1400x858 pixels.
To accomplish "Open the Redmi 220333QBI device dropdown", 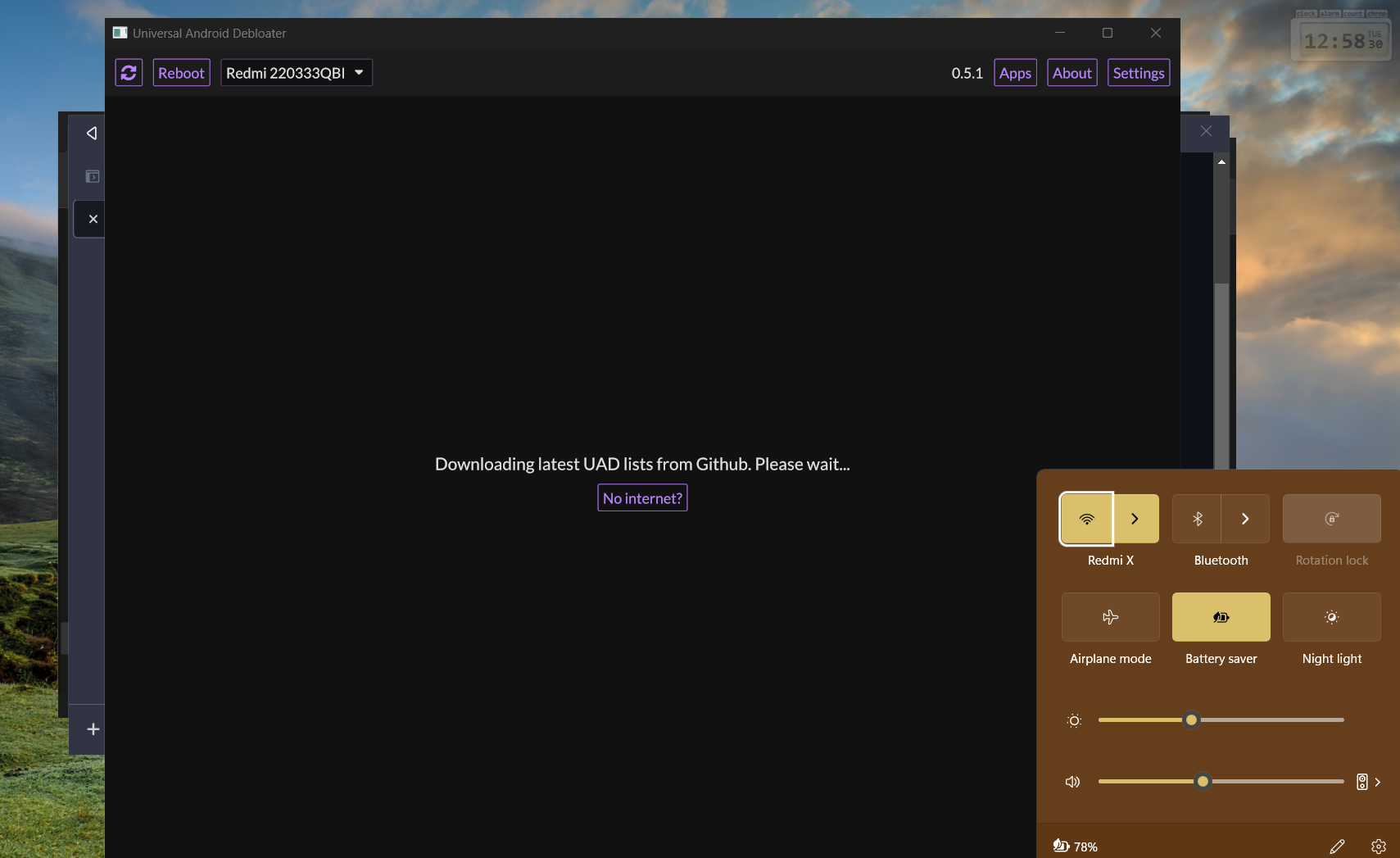I will pos(297,73).
